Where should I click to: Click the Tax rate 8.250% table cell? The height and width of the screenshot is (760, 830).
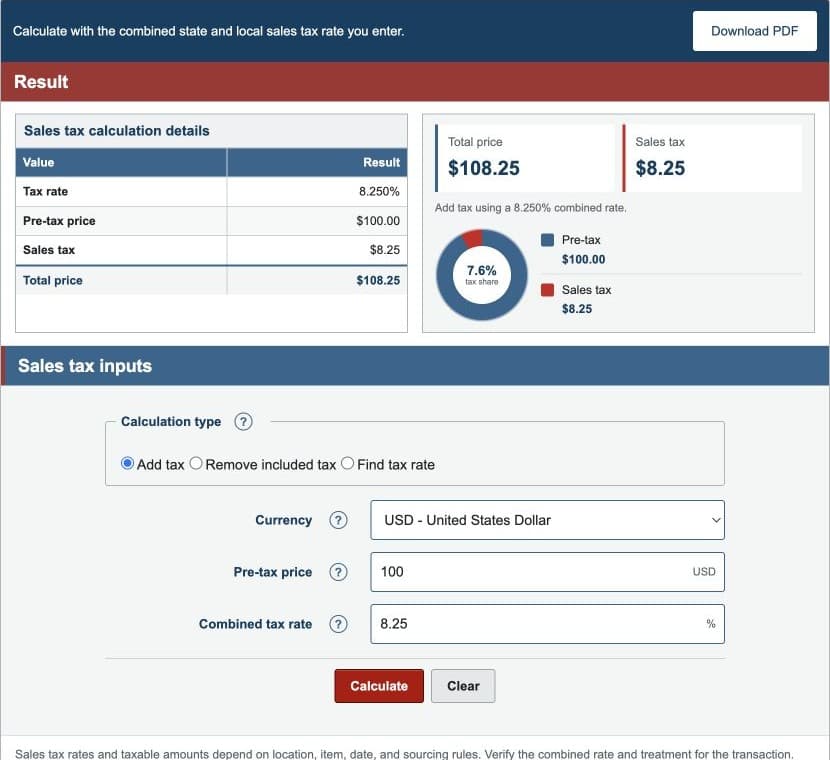(317, 192)
